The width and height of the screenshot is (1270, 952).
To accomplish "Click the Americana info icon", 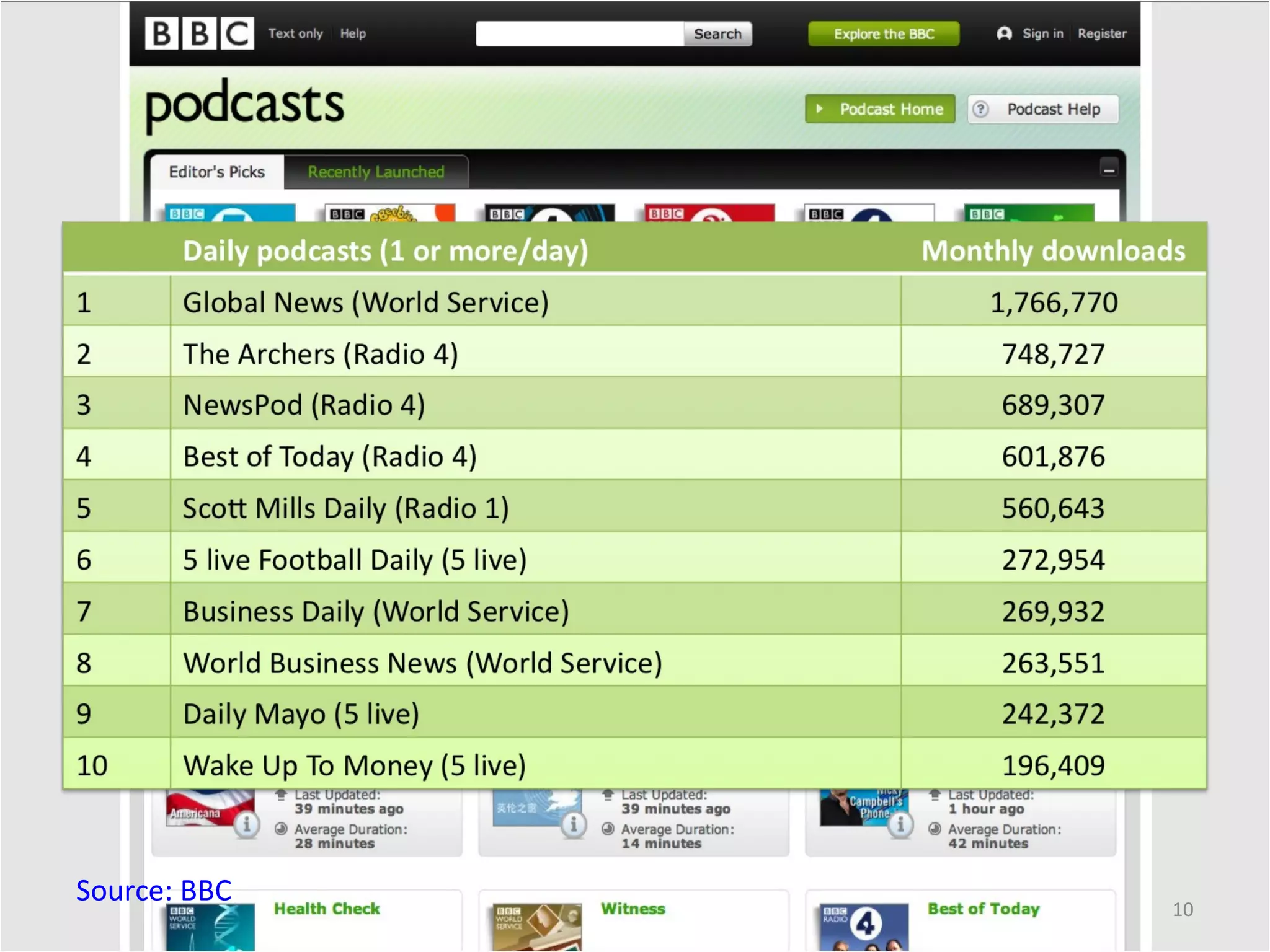I will click(247, 824).
